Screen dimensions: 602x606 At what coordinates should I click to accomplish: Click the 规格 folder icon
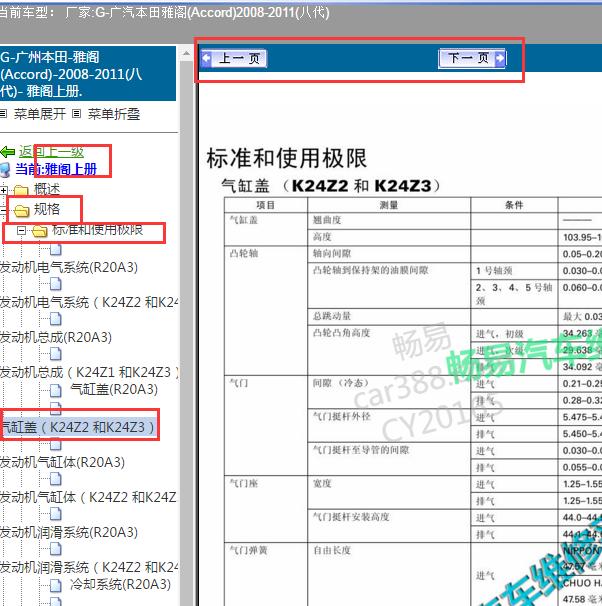(x=22, y=211)
